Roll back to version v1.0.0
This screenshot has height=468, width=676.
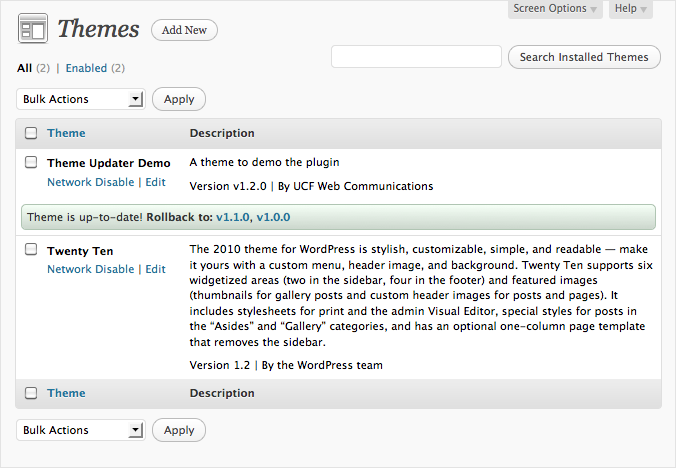coord(273,217)
